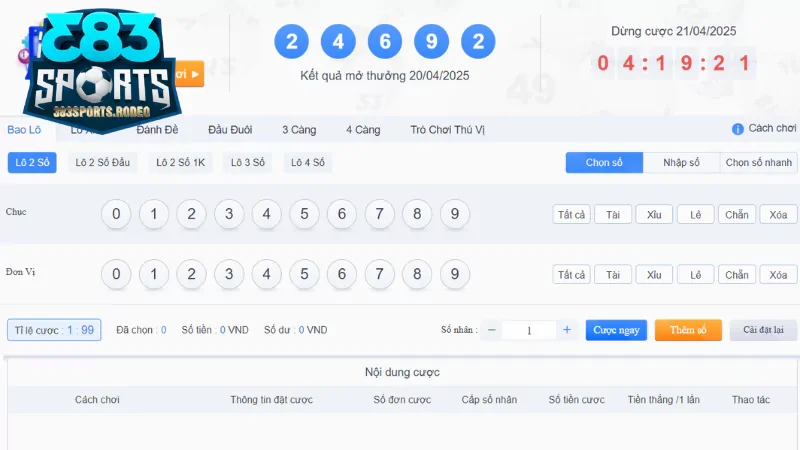Open the Trò Chơi Thú Vị tab
This screenshot has width=800, height=450.
click(447, 130)
